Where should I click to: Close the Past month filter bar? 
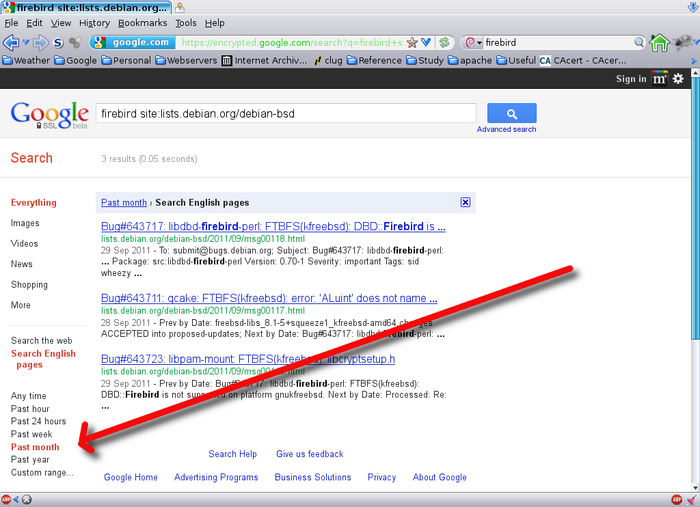(x=465, y=202)
